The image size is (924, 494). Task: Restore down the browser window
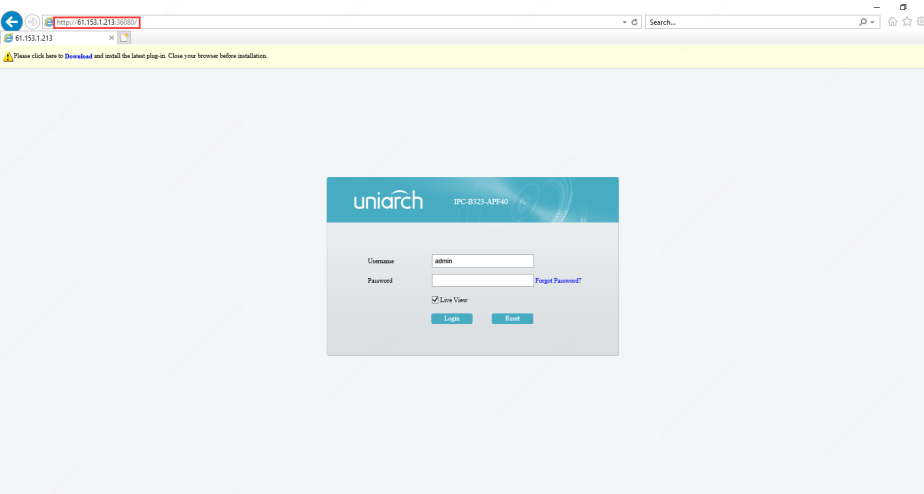click(x=903, y=7)
